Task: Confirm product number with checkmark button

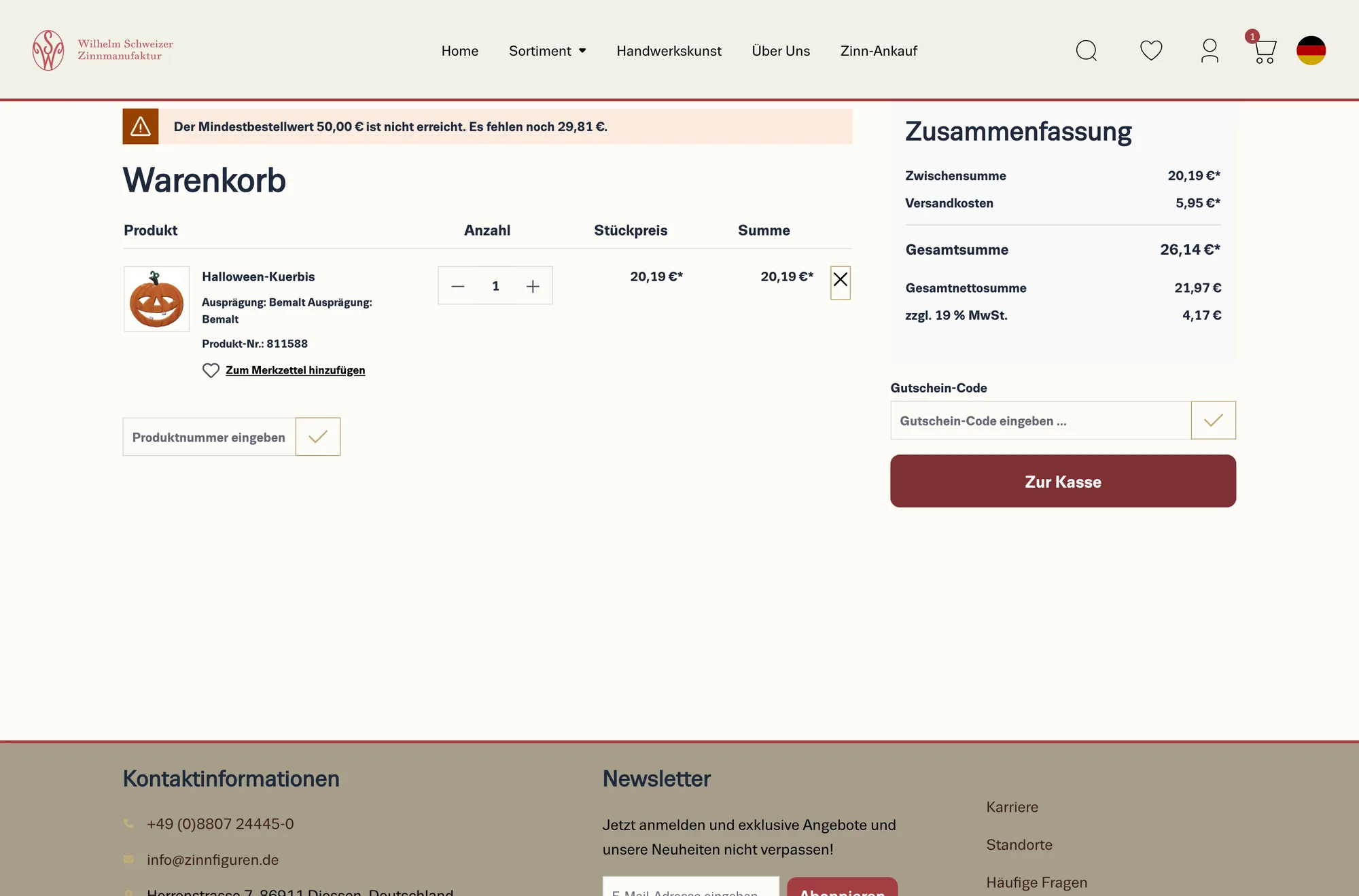Action: 318,437
